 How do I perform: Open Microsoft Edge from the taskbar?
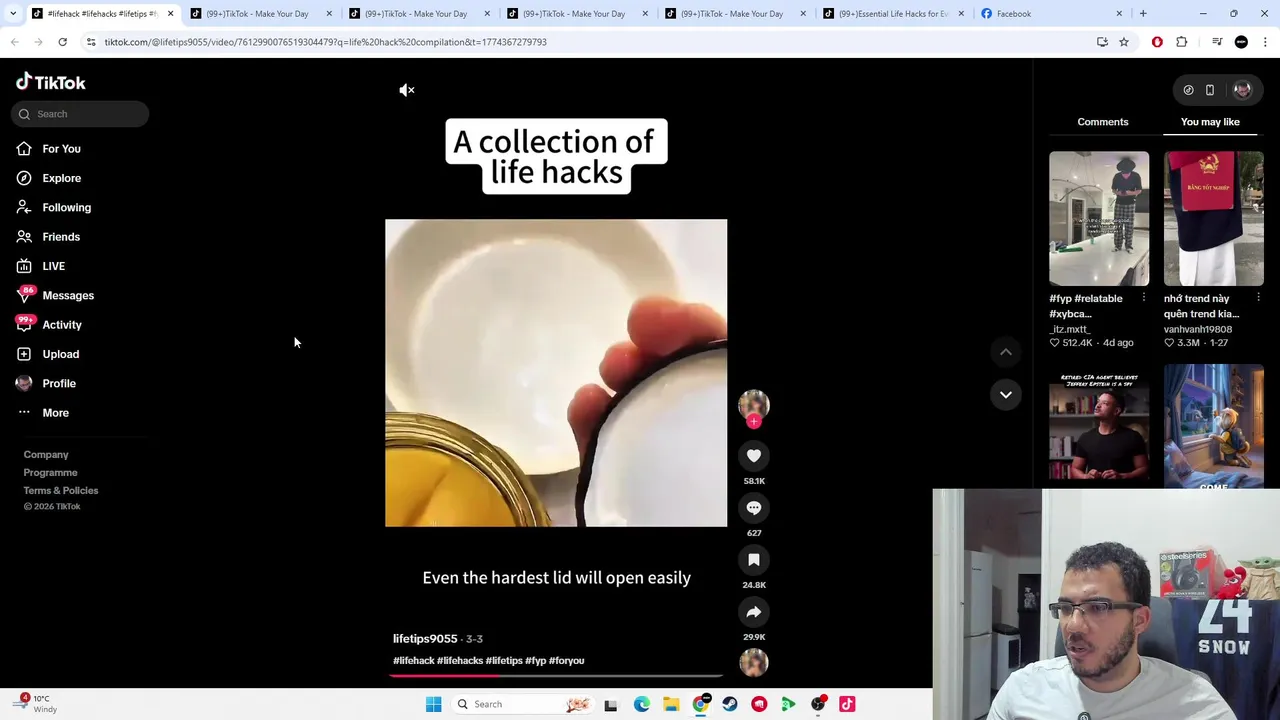(641, 704)
